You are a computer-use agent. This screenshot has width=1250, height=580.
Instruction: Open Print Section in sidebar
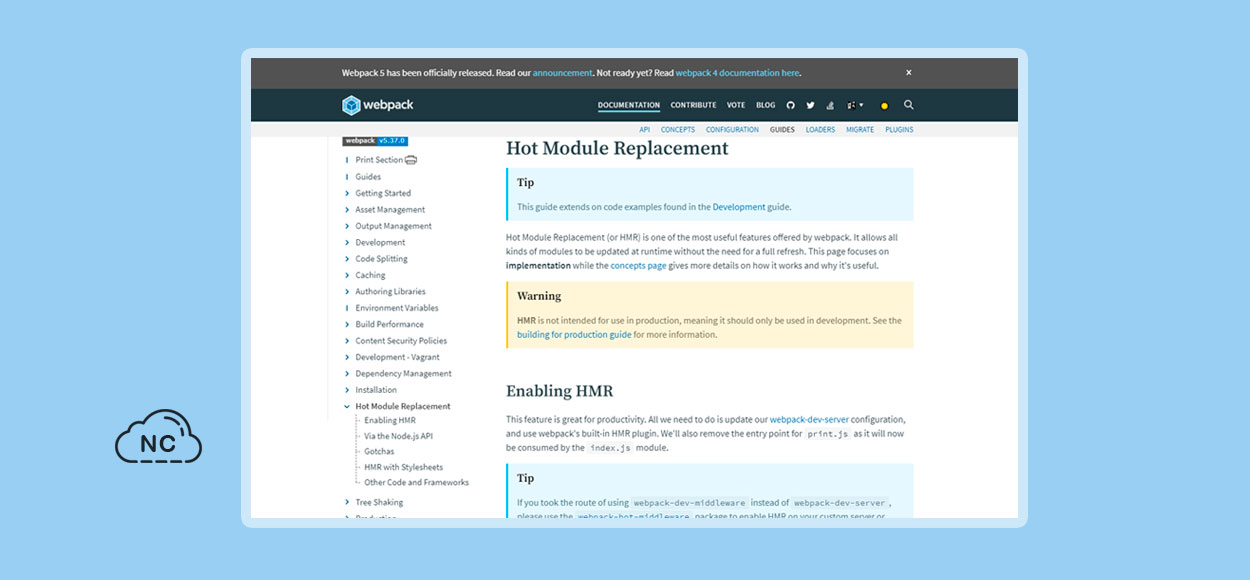(x=379, y=160)
